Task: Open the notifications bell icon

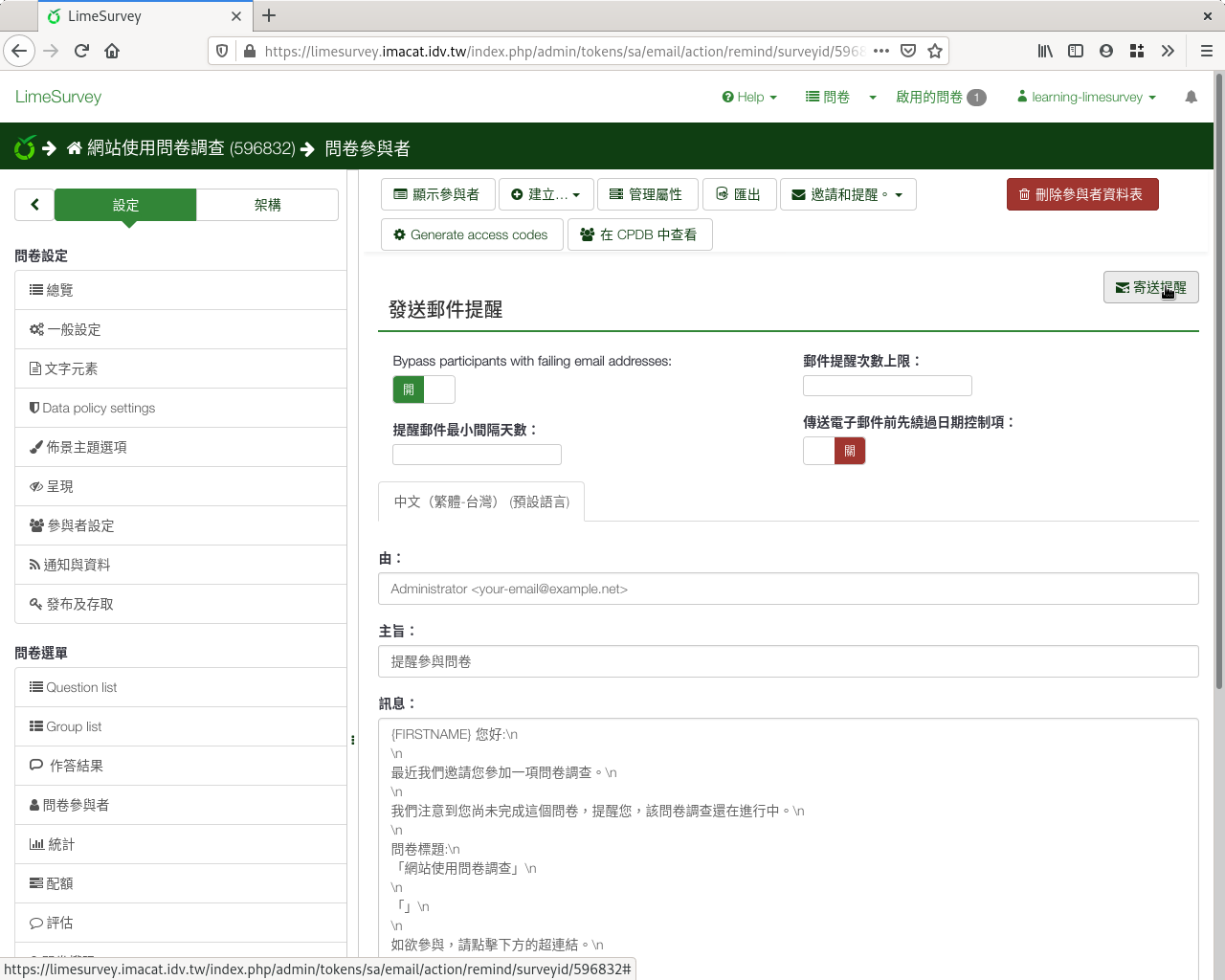Action: pos(1191,97)
